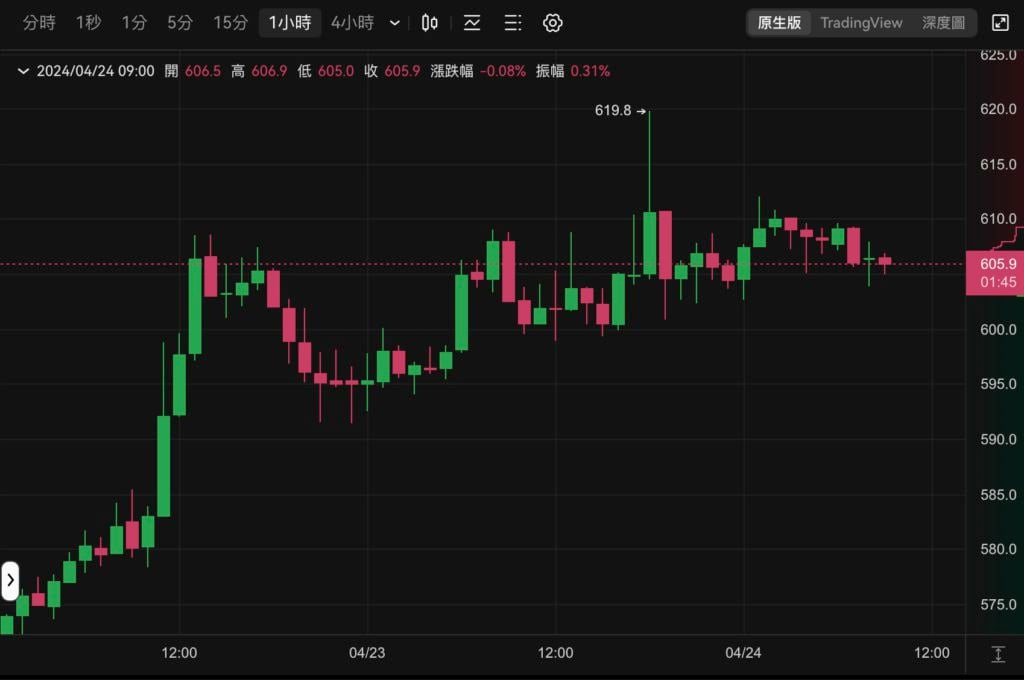Select the 4小時 interval
Screen dimensions: 1024x680
click(x=352, y=23)
